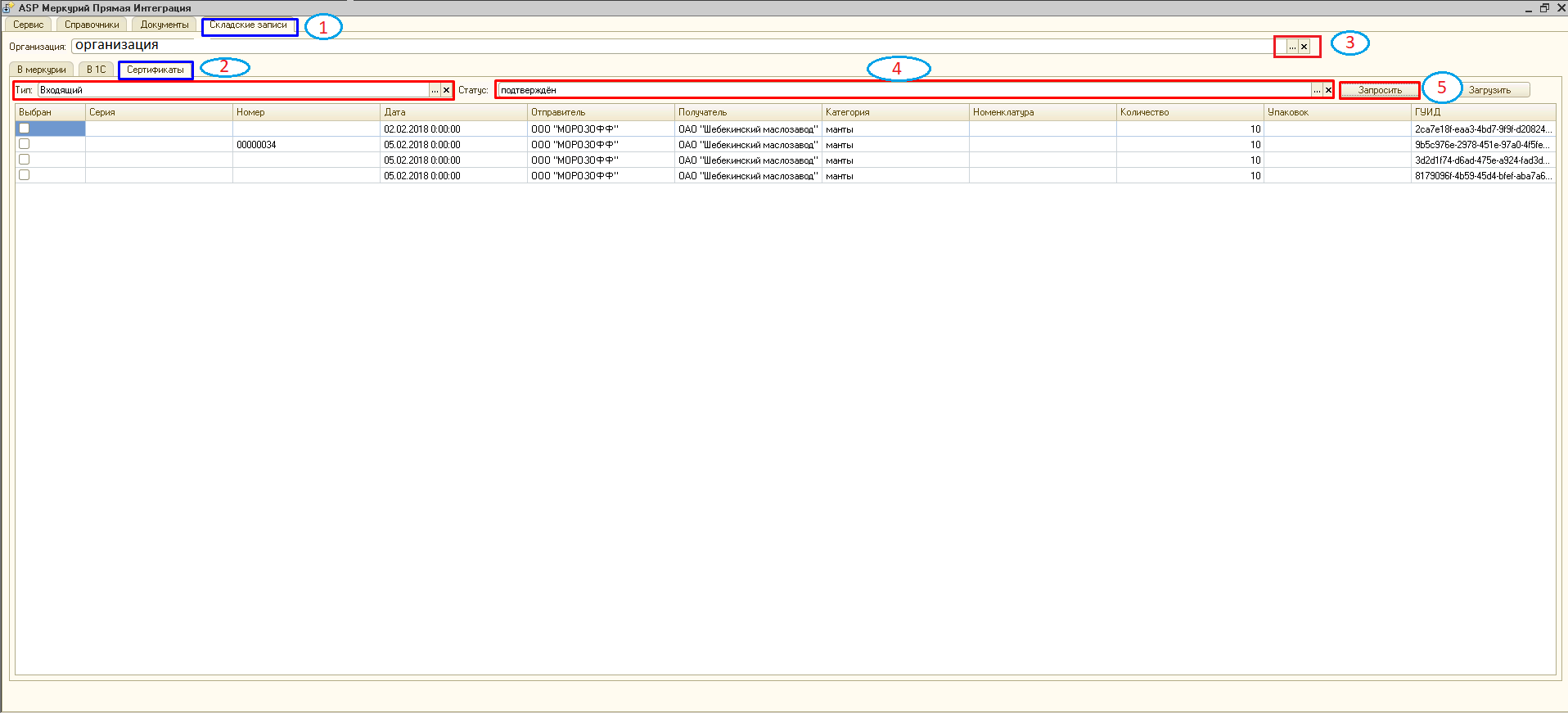The image size is (1568, 713).
Task: Clear the Статус field with X
Action: (x=1328, y=90)
